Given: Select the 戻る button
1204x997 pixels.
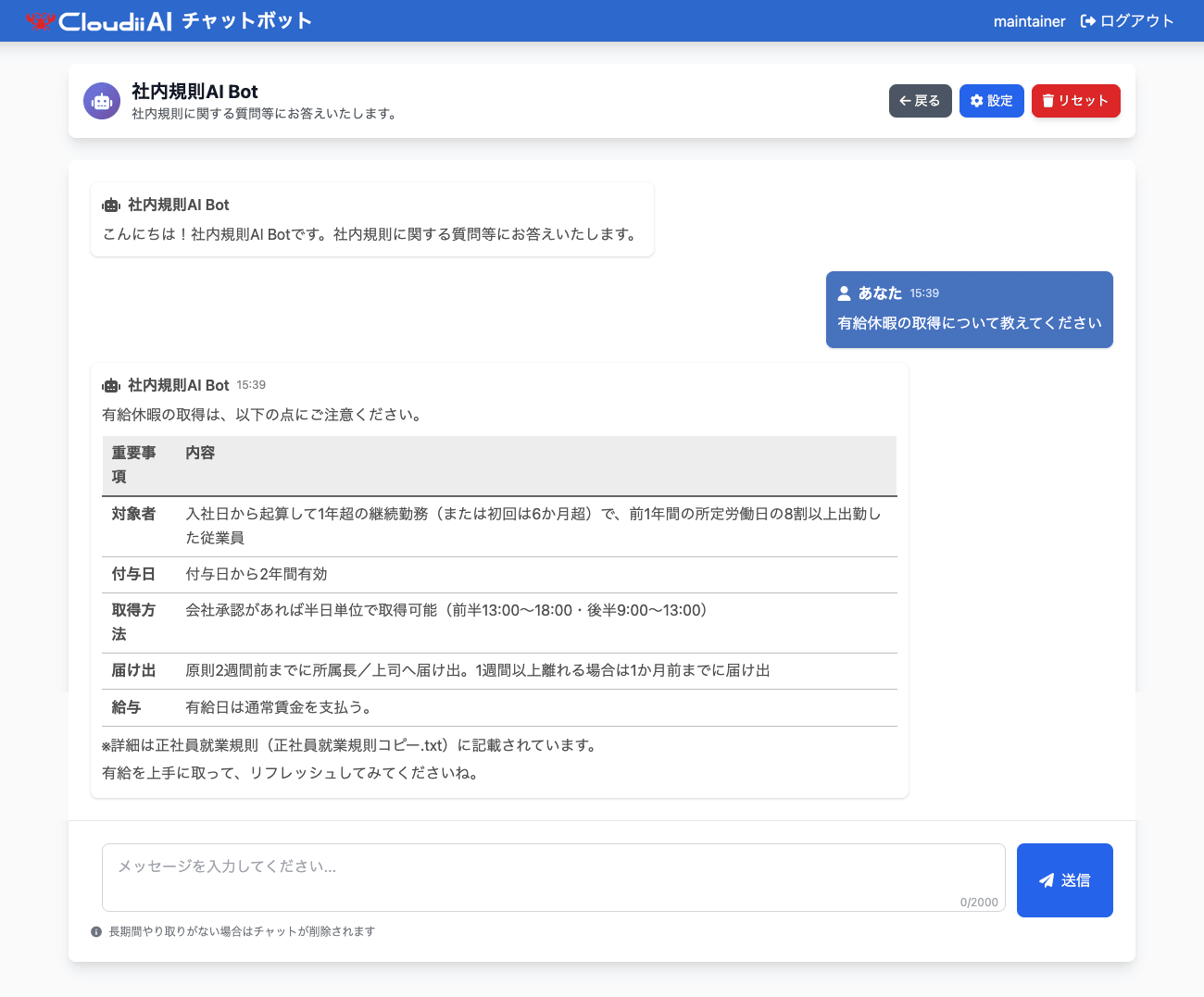Looking at the screenshot, I should coord(920,101).
